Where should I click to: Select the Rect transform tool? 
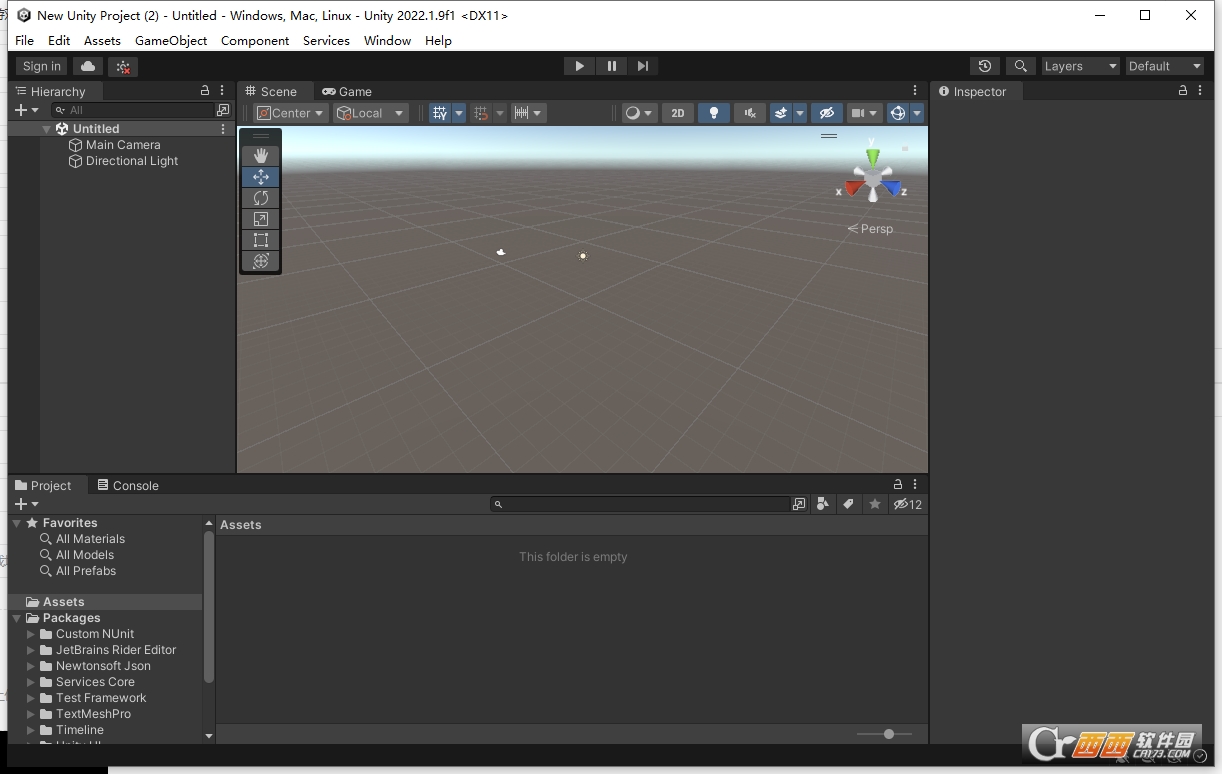pos(260,240)
